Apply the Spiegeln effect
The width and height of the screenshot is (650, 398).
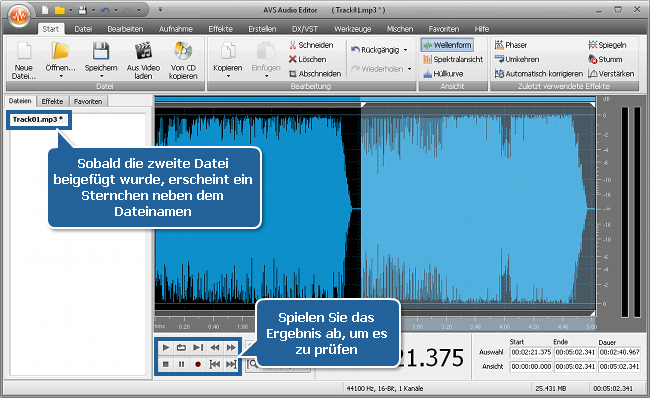point(607,45)
